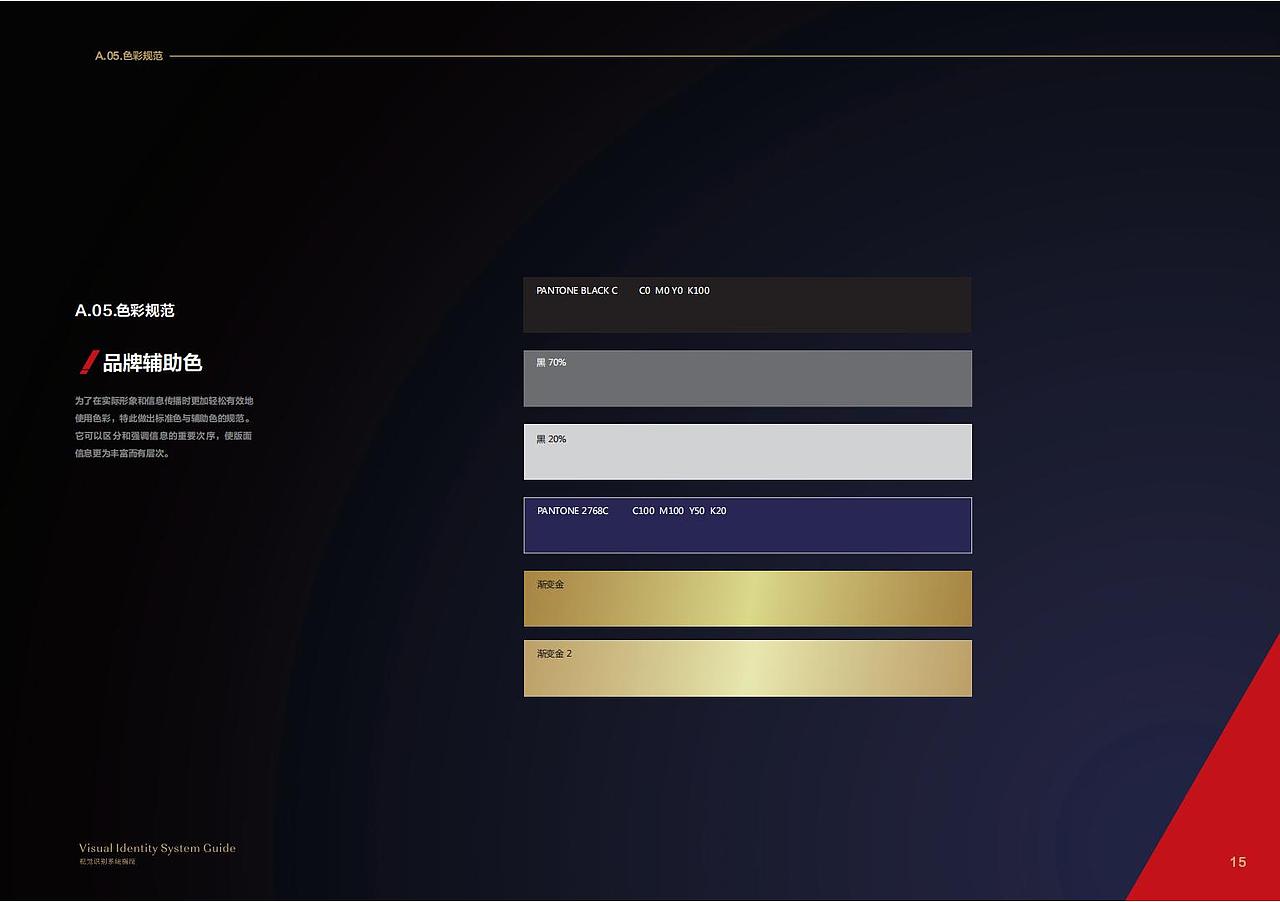This screenshot has width=1280, height=902.
Task: Select the 渐变金 gradient gold swatch
Action: [747, 599]
